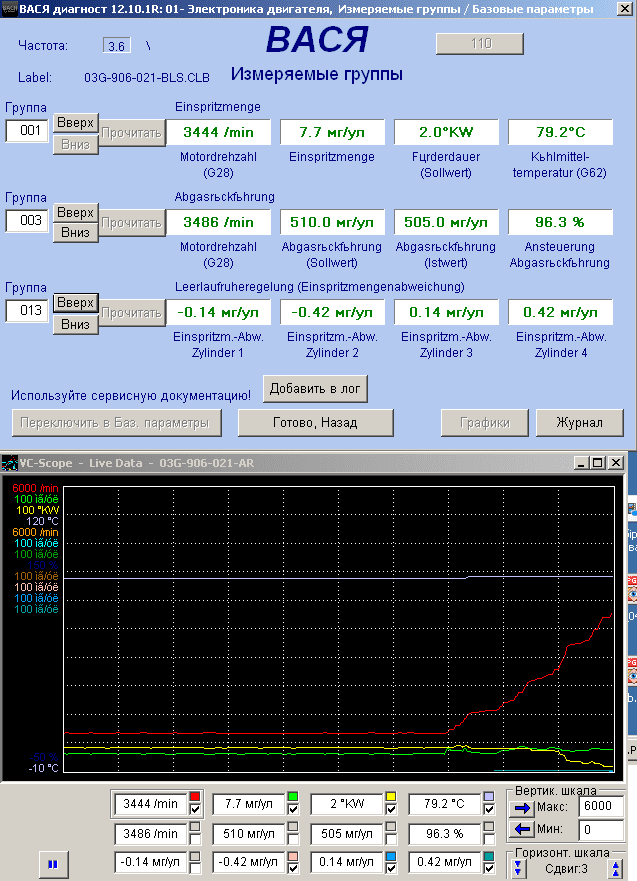Click the left-arrow icon next to Мин
This screenshot has height=881, width=637.
[522, 829]
